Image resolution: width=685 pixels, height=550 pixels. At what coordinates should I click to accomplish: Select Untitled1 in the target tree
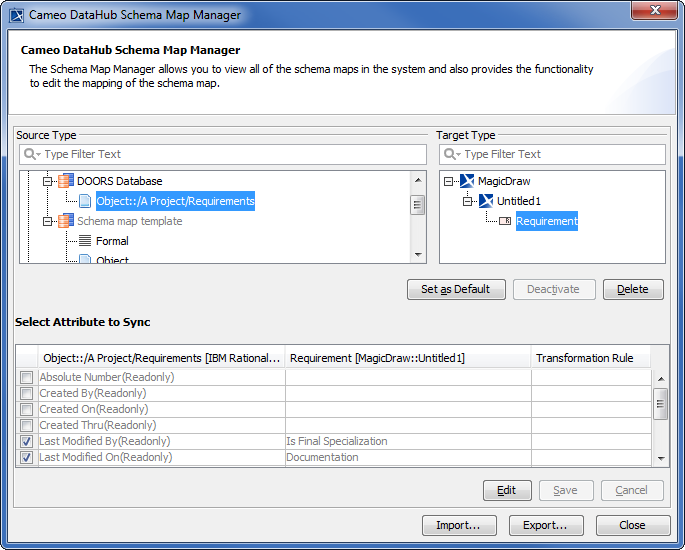[519, 201]
